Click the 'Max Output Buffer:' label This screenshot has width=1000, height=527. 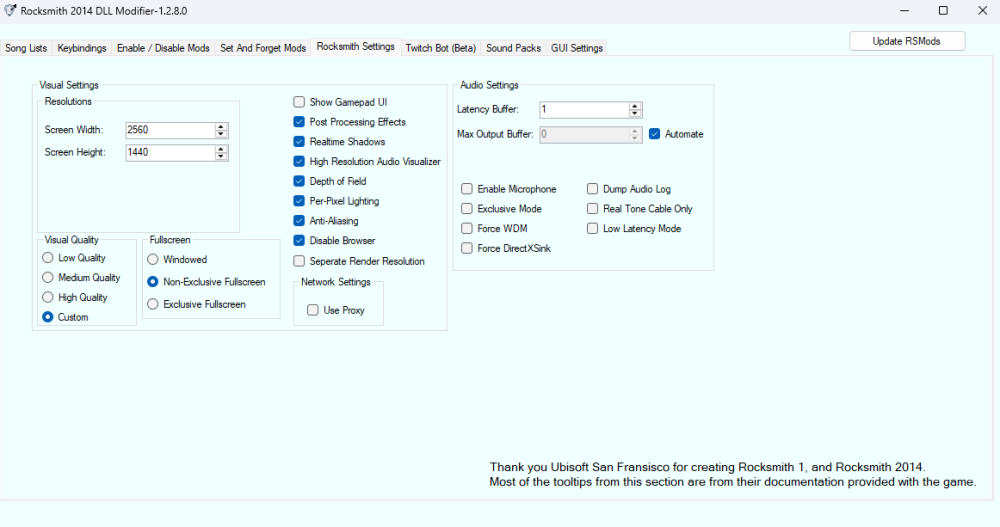click(x=495, y=134)
